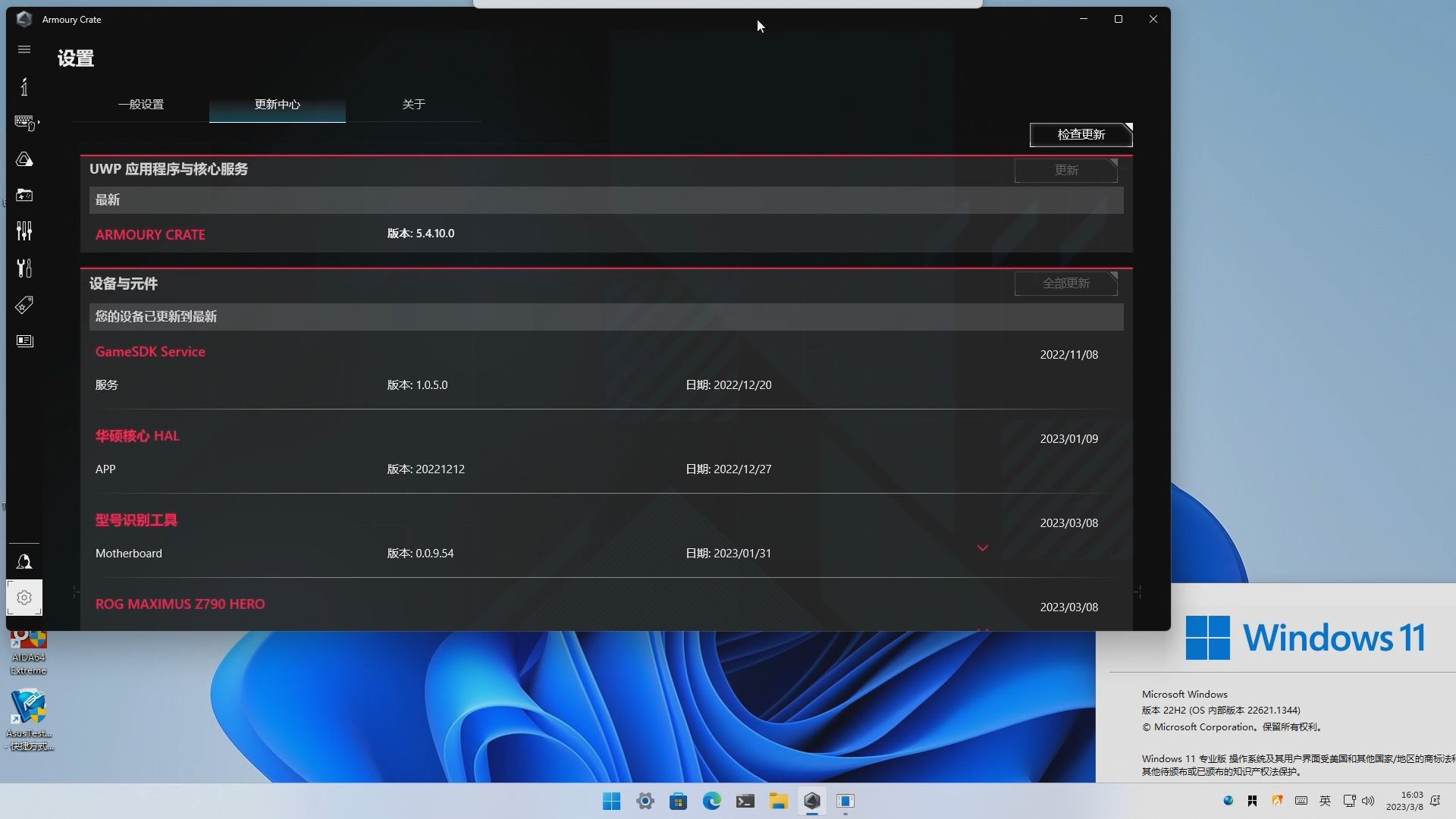The width and height of the screenshot is (1456, 819).
Task: Open the special offers tag section
Action: click(24, 305)
